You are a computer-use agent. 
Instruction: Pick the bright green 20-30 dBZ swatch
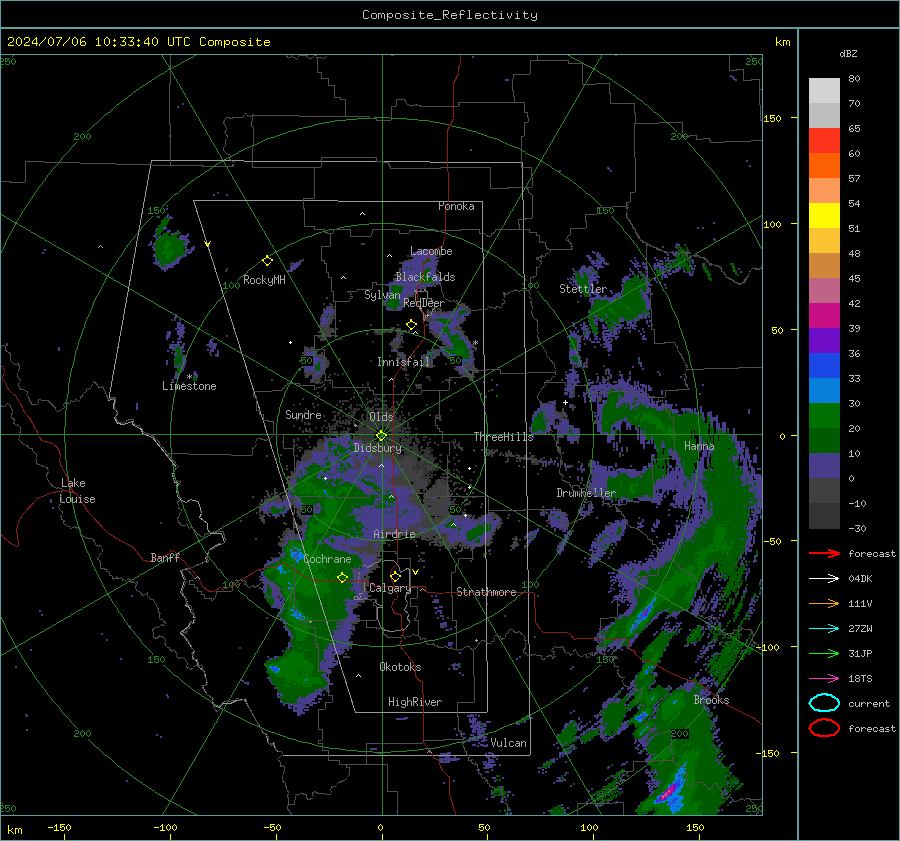[x=824, y=416]
